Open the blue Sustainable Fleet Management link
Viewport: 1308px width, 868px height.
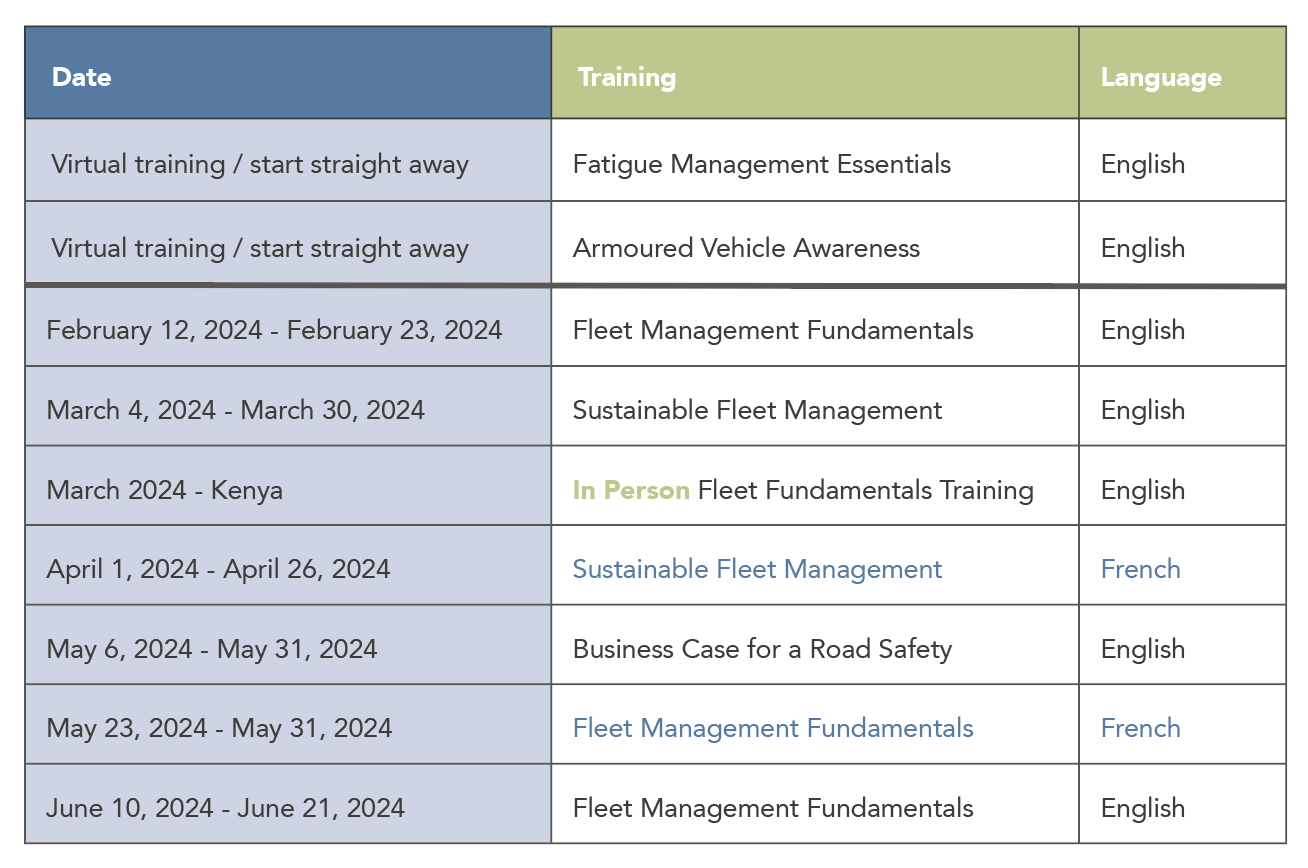[x=757, y=569]
